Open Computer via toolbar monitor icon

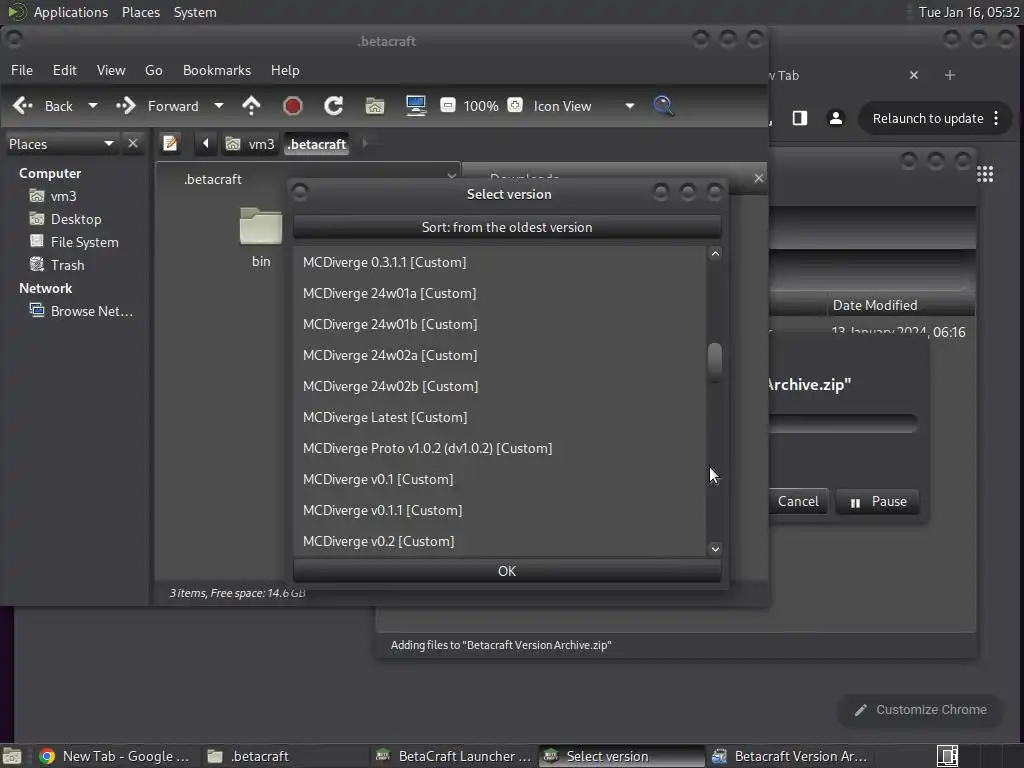tap(416, 106)
